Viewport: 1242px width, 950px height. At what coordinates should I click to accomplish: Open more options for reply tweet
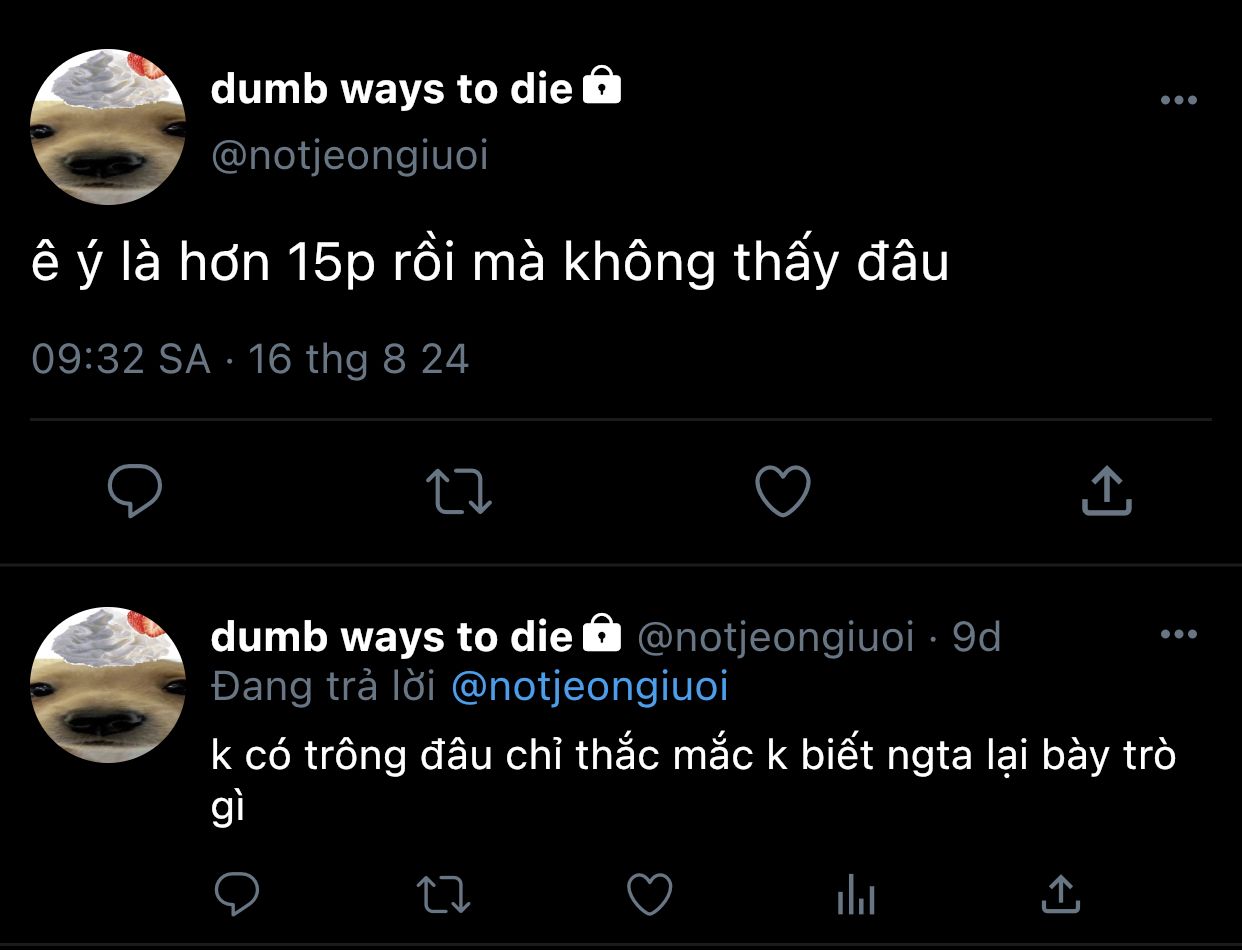tap(1179, 634)
